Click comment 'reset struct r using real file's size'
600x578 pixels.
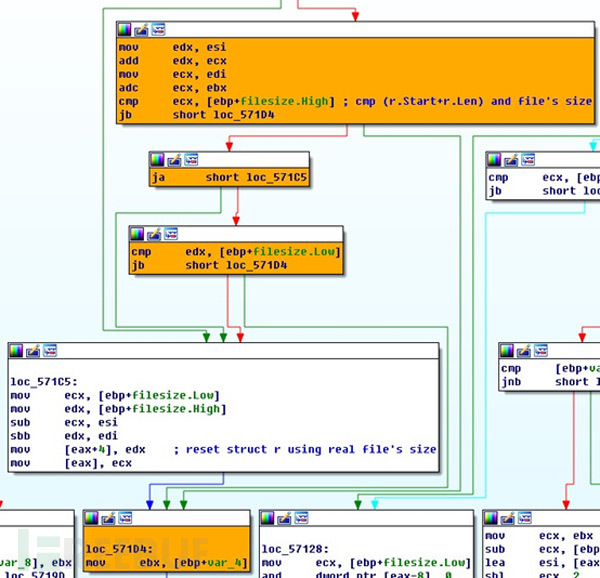click(311, 449)
